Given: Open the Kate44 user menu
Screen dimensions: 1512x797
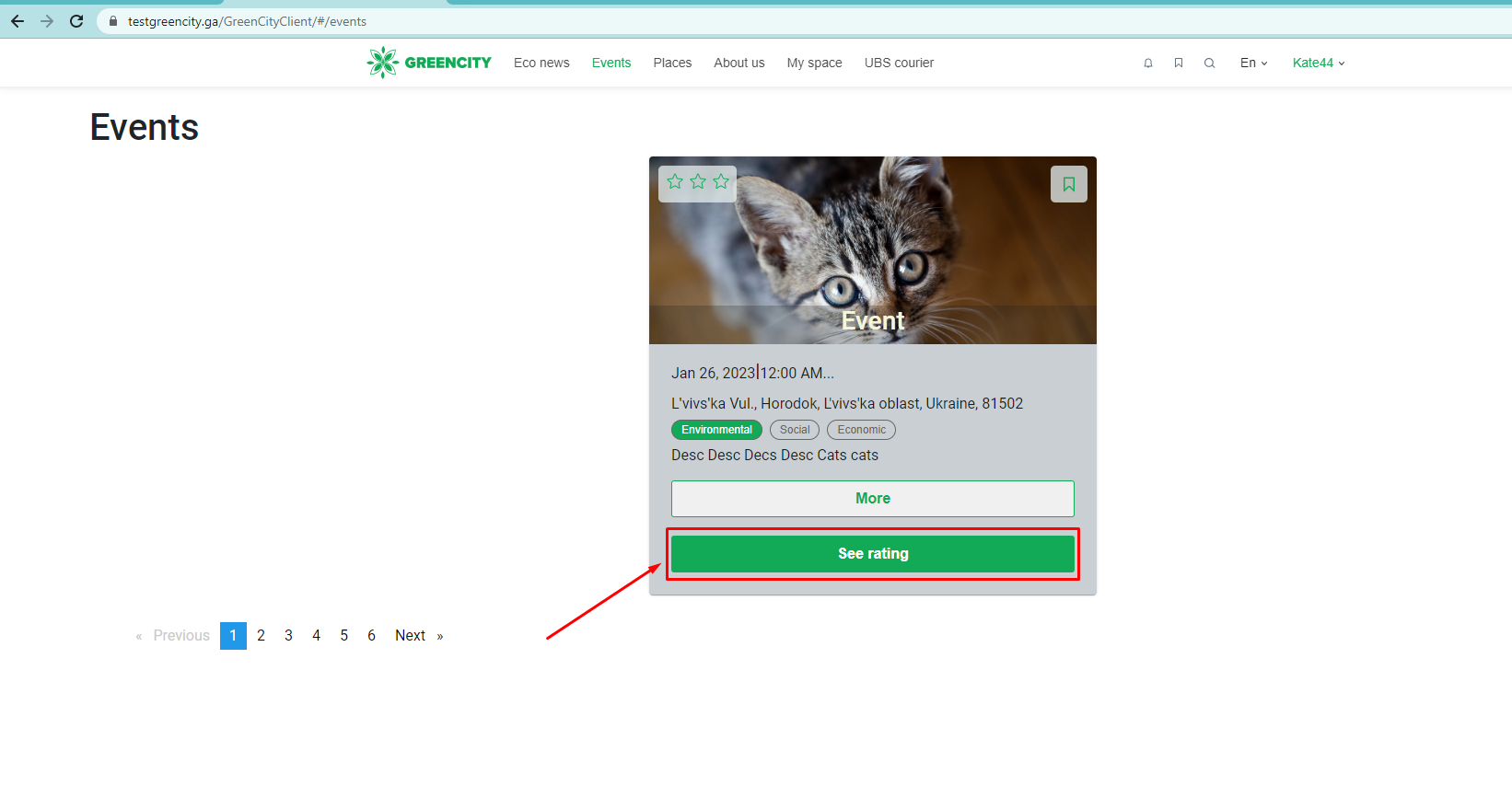Looking at the screenshot, I should [1319, 63].
